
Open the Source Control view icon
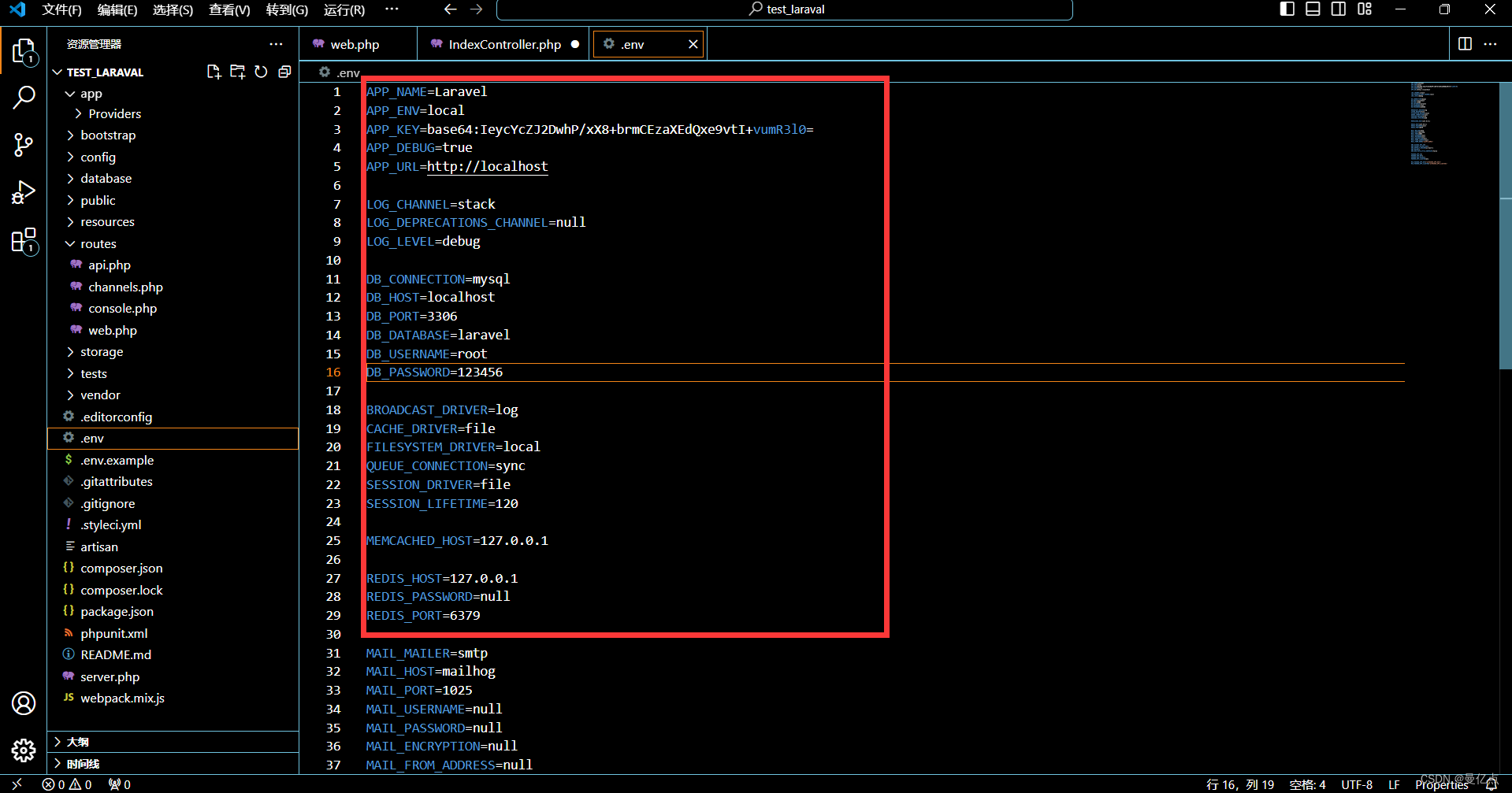pyautogui.click(x=24, y=145)
